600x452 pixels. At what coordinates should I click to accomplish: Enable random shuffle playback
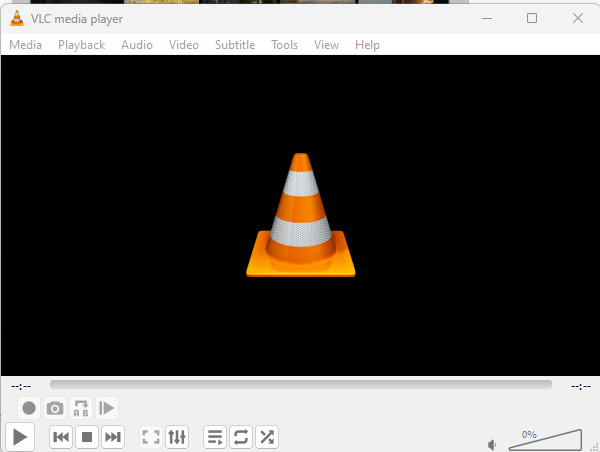pos(267,437)
